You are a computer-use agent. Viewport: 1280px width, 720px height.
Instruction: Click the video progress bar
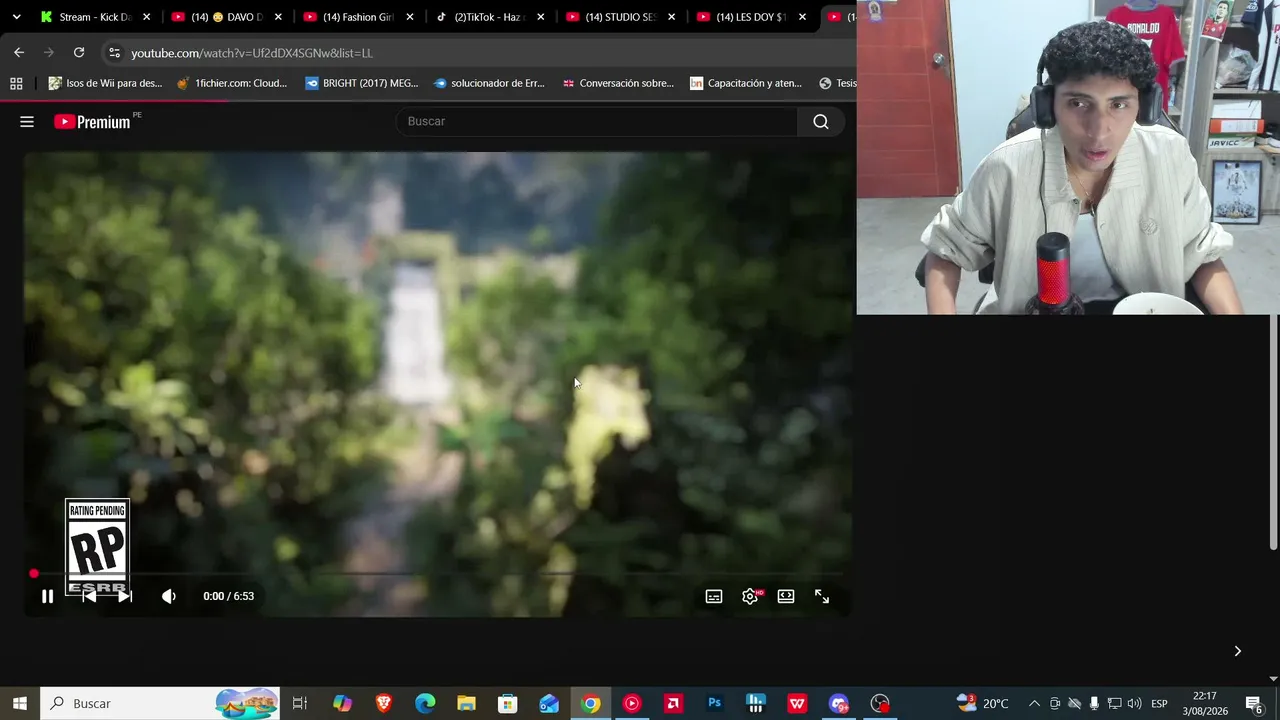[437, 574]
